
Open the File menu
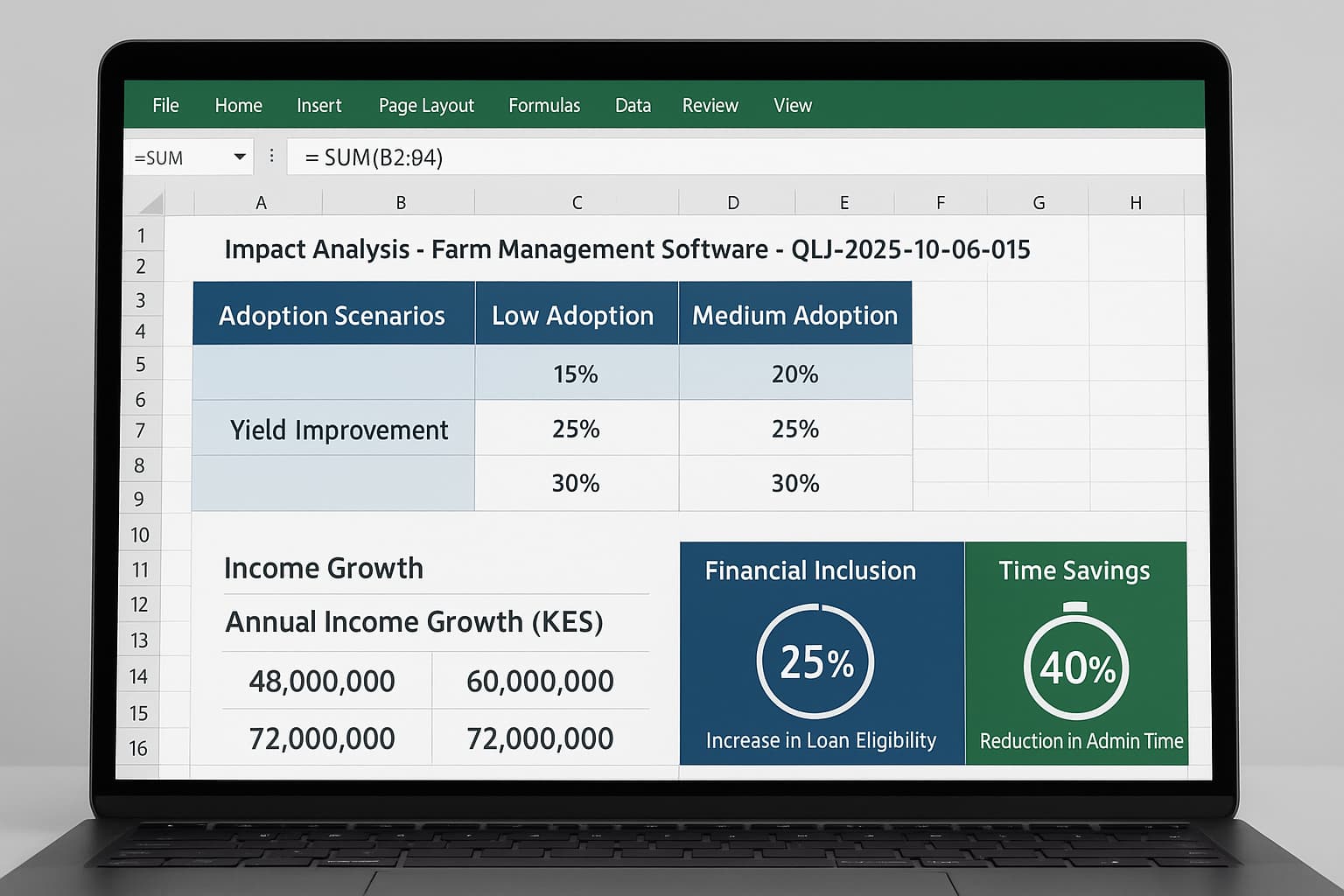tap(165, 106)
